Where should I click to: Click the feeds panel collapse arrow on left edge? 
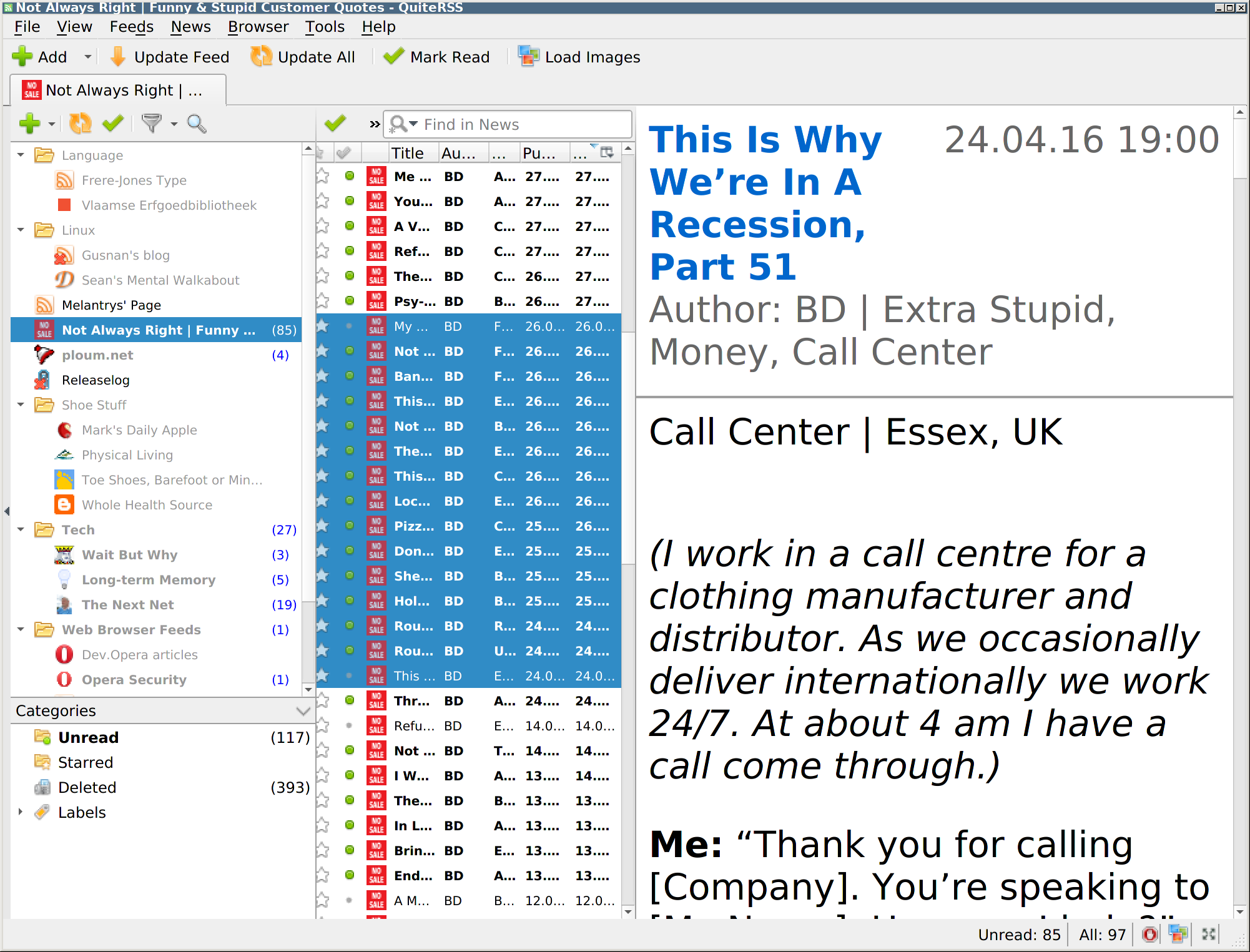(x=6, y=511)
